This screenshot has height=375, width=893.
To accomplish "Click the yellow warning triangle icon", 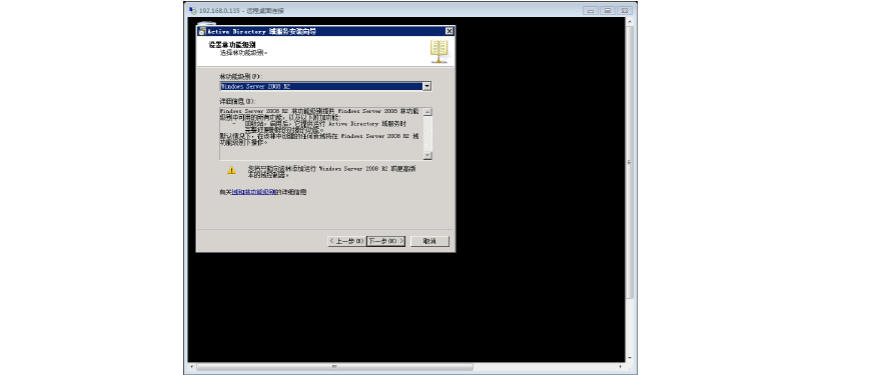I will click(x=231, y=170).
